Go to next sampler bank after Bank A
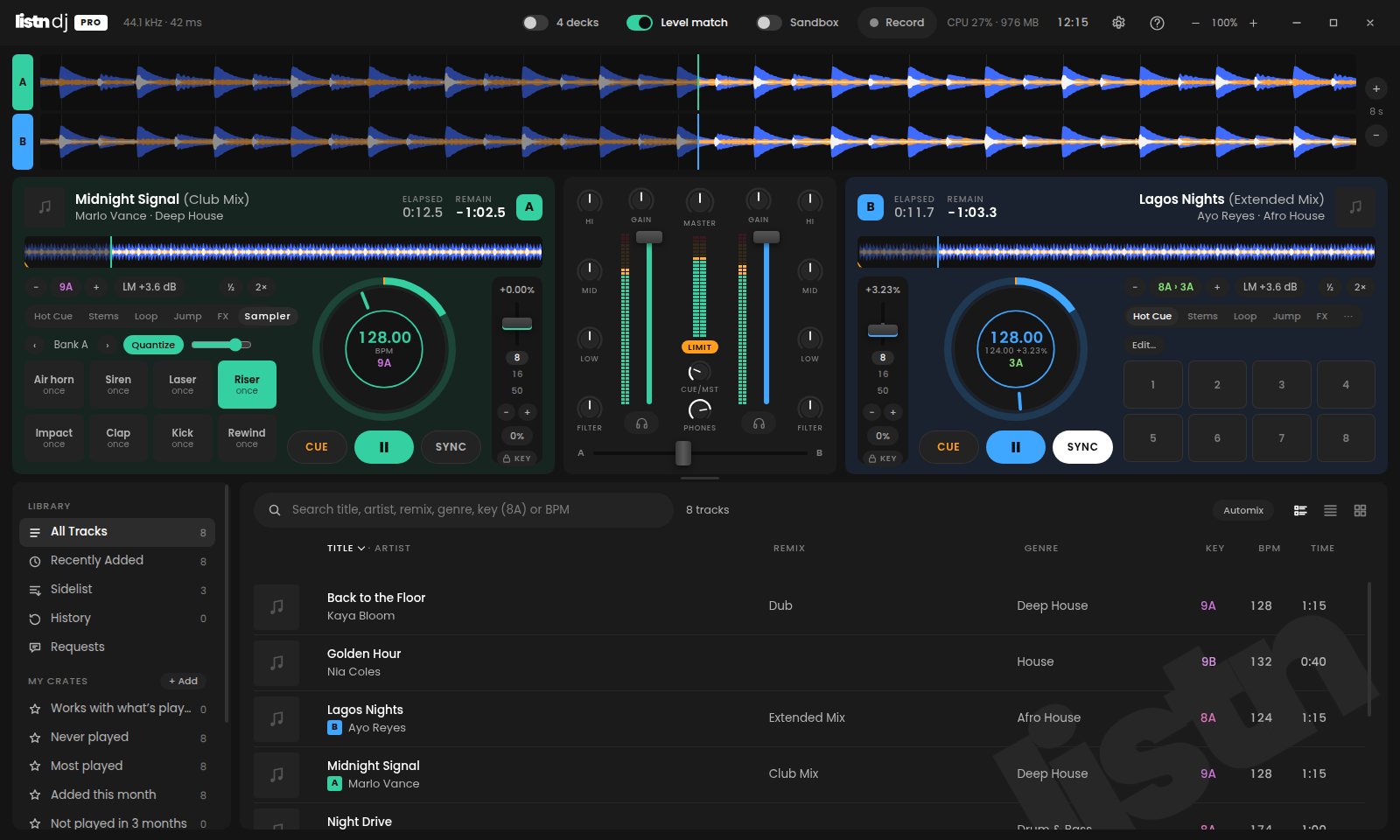1400x840 pixels. click(x=108, y=345)
